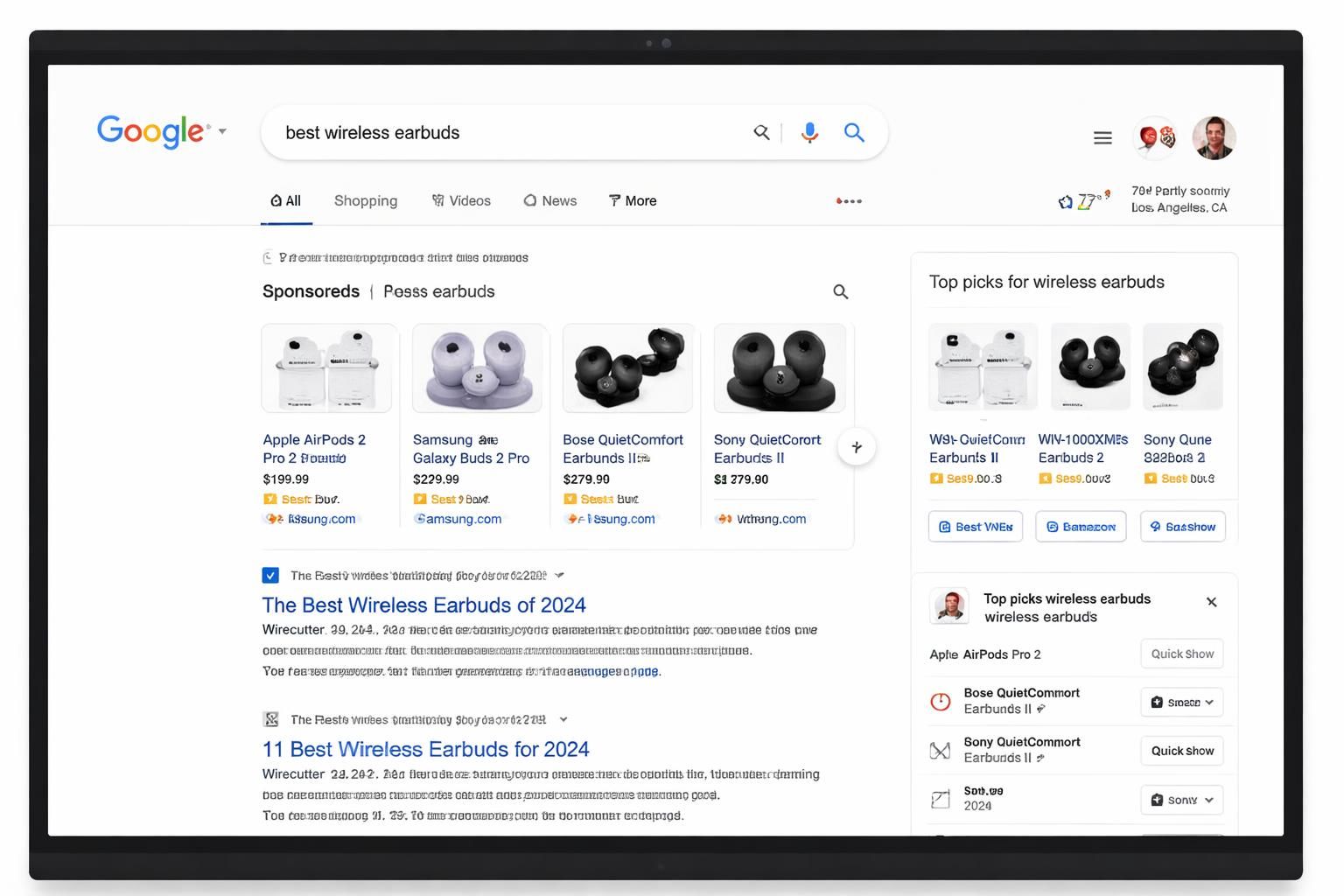The width and height of the screenshot is (1344, 896).
Task: Click the $279.90 Bose price text
Action: tap(586, 479)
